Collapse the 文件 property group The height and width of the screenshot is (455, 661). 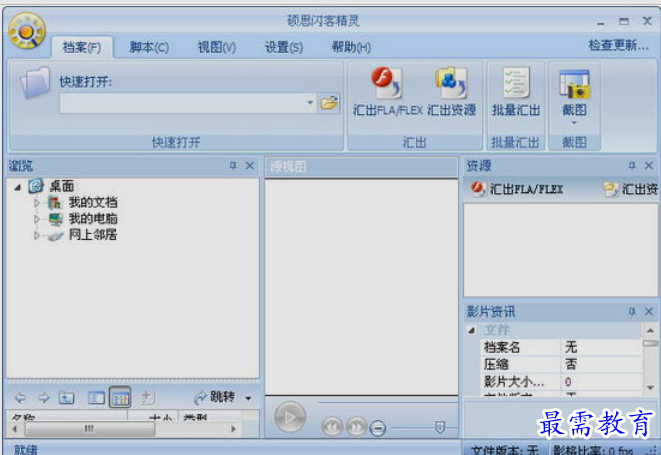click(472, 331)
